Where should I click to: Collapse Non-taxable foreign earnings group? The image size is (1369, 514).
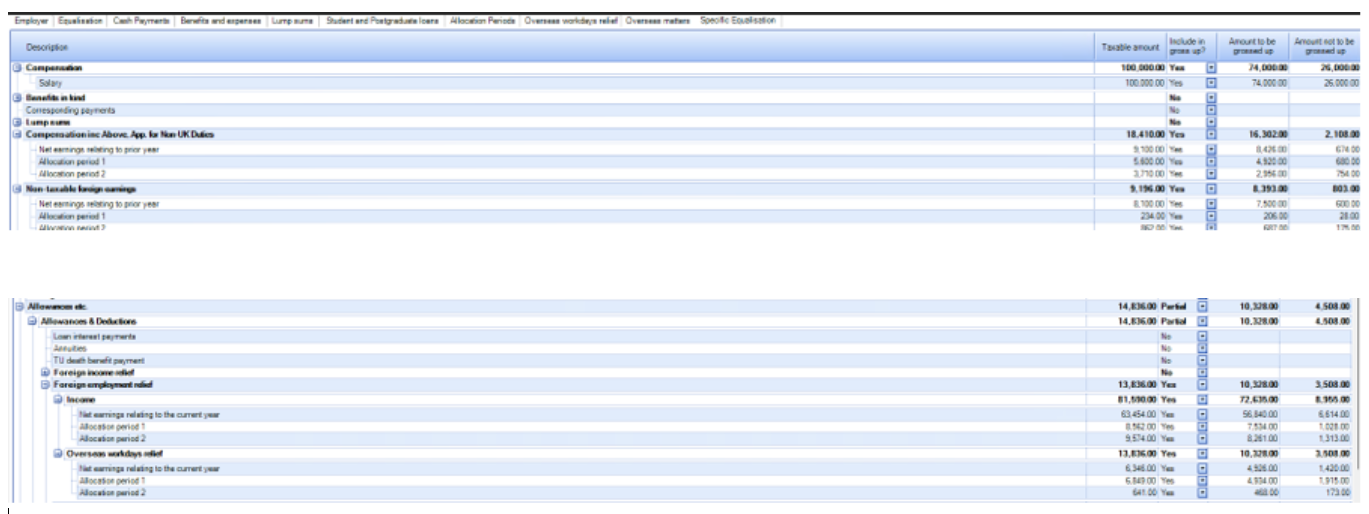17,188
